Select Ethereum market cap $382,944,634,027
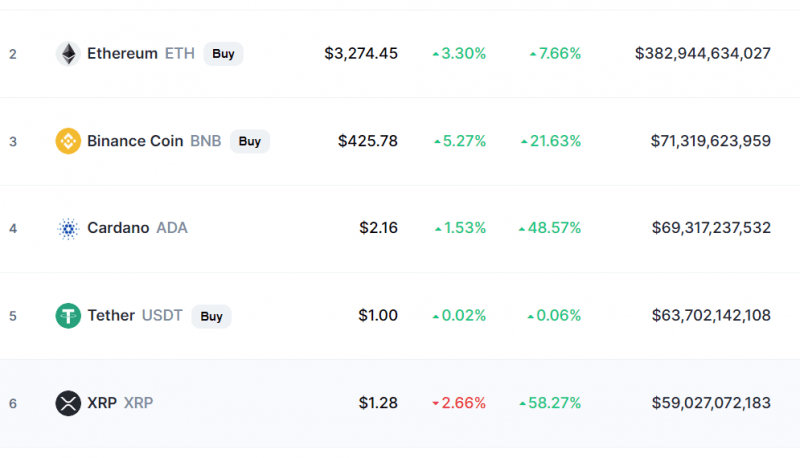Image resolution: width=800 pixels, height=458 pixels. pos(703,54)
